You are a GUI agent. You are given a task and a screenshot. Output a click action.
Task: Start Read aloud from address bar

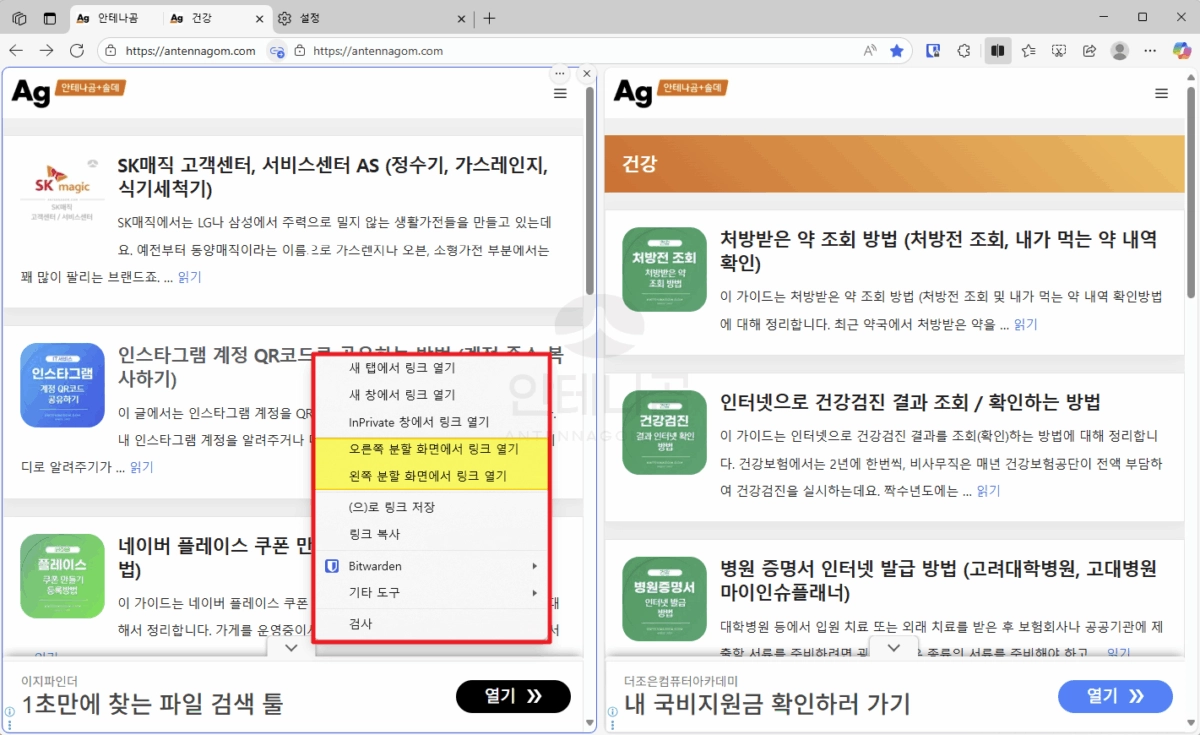[x=870, y=51]
